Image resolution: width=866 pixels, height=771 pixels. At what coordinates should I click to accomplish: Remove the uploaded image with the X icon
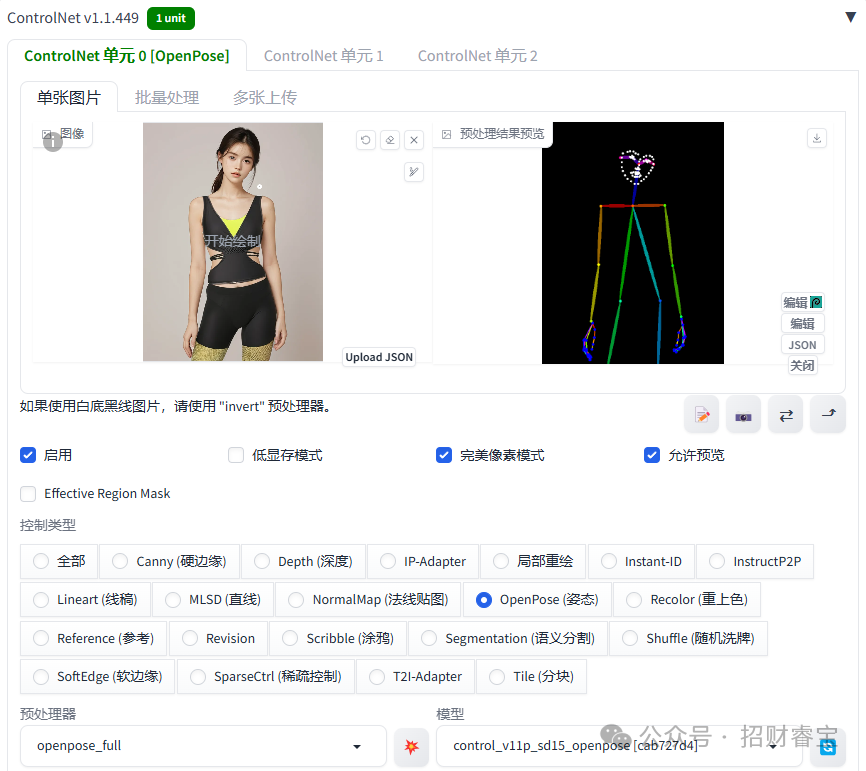click(x=414, y=140)
